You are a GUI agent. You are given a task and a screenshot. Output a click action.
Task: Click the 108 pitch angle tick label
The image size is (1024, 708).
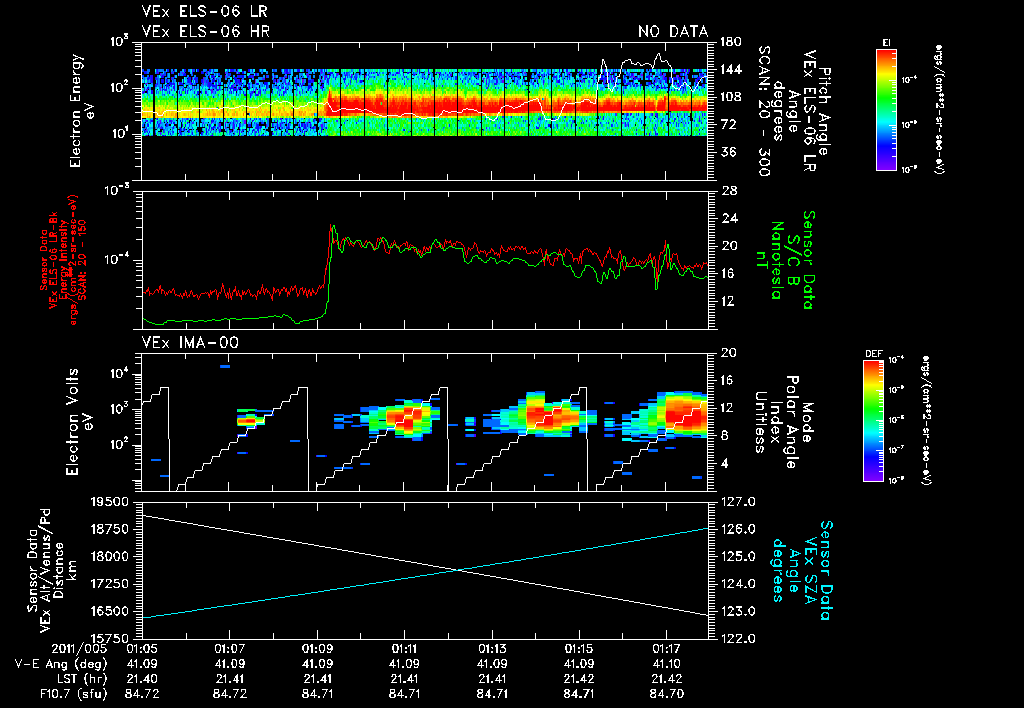731,97
